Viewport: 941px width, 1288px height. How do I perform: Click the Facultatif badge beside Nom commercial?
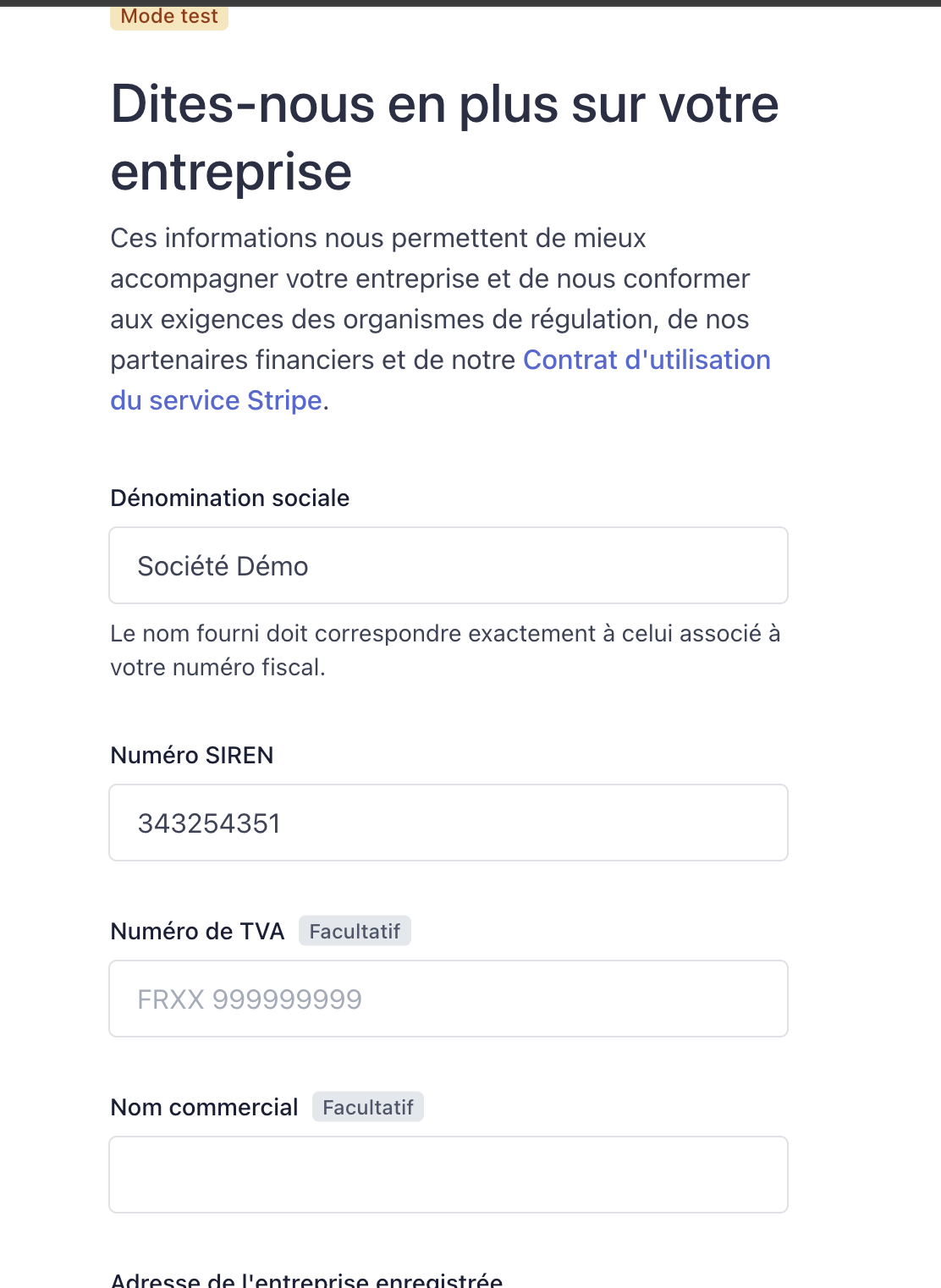click(x=368, y=1107)
